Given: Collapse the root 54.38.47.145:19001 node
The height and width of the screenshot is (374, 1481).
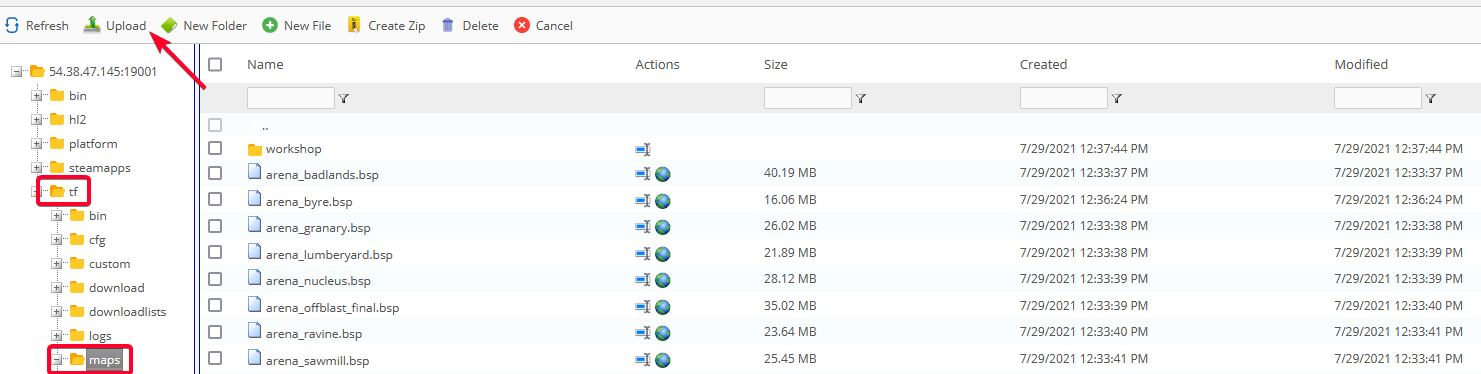Looking at the screenshot, I should [x=17, y=72].
